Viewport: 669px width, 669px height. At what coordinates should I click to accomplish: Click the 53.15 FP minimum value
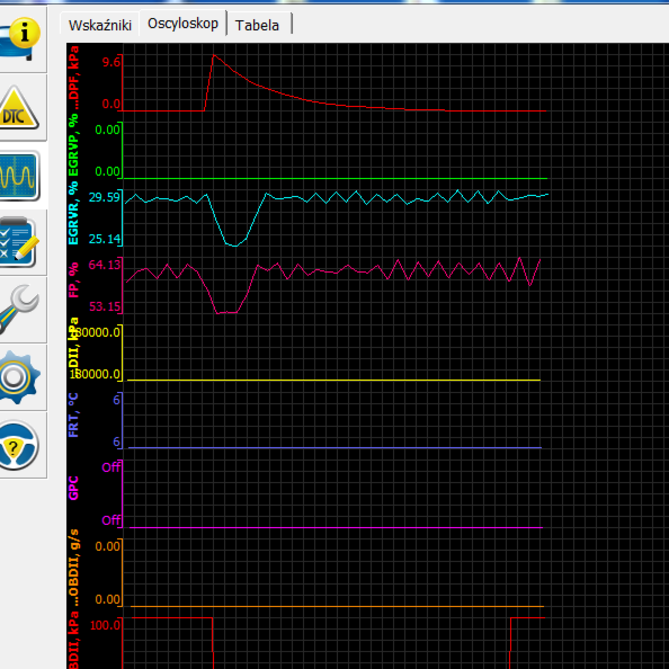click(105, 306)
